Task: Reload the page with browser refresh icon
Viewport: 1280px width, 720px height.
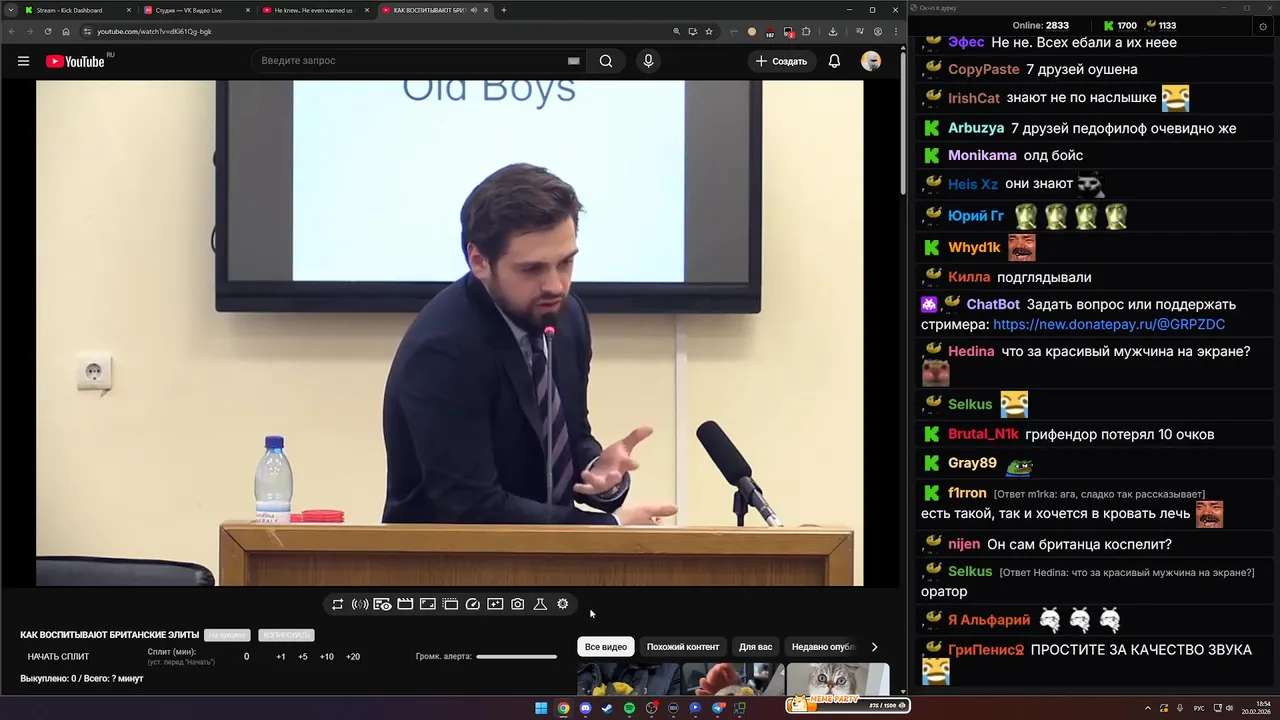Action: (48, 31)
